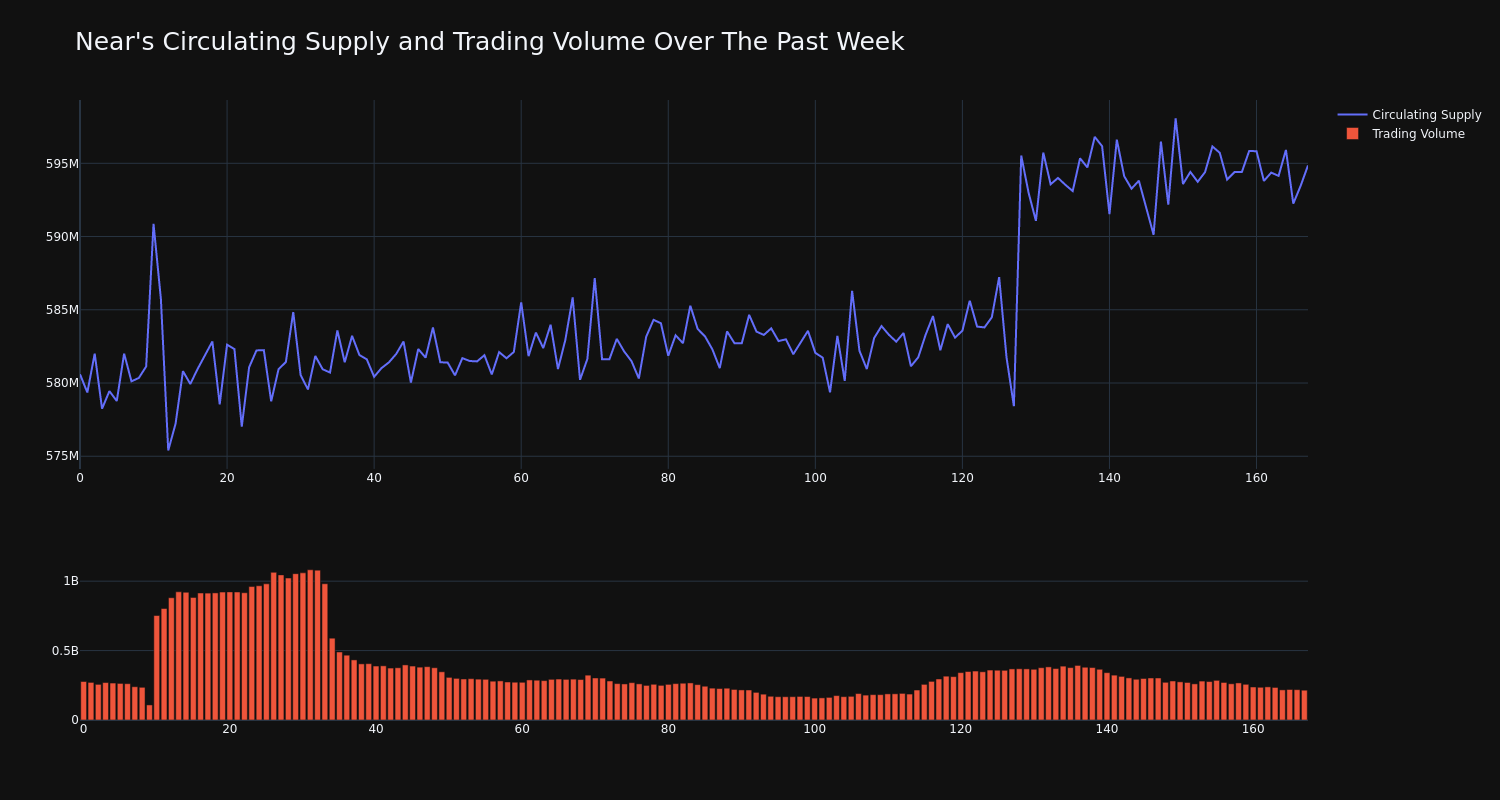Click the 580M y-axis label
The width and height of the screenshot is (1500, 800).
(x=62, y=383)
